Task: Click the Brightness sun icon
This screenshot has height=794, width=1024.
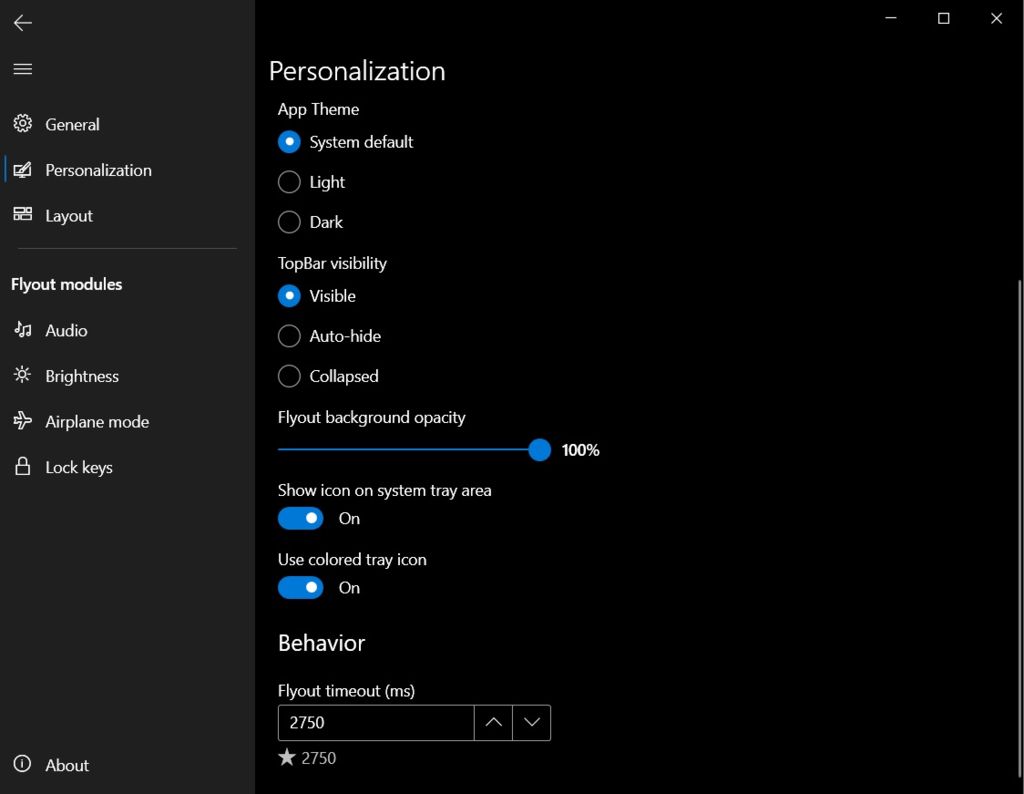Action: pos(22,376)
